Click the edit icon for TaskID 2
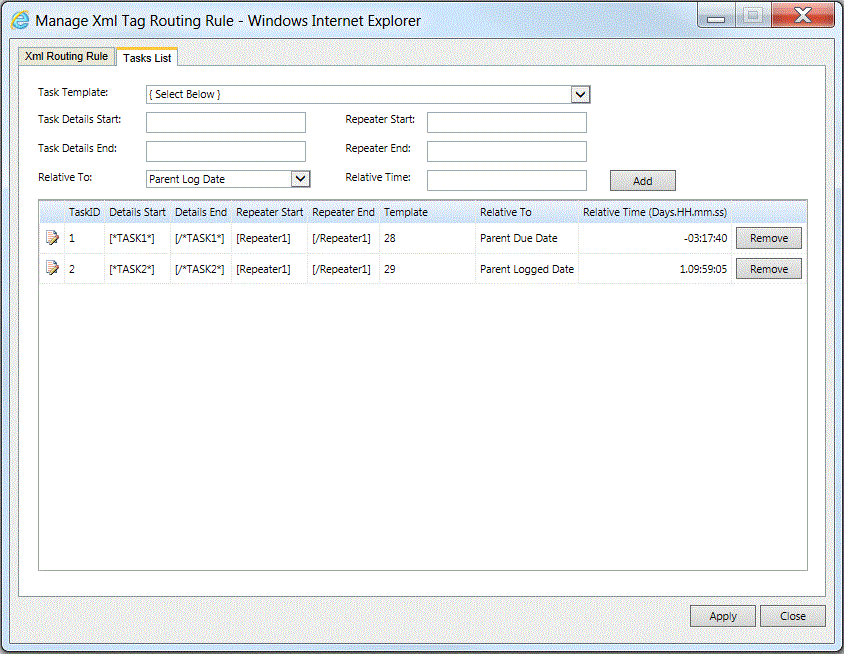 click(51, 268)
